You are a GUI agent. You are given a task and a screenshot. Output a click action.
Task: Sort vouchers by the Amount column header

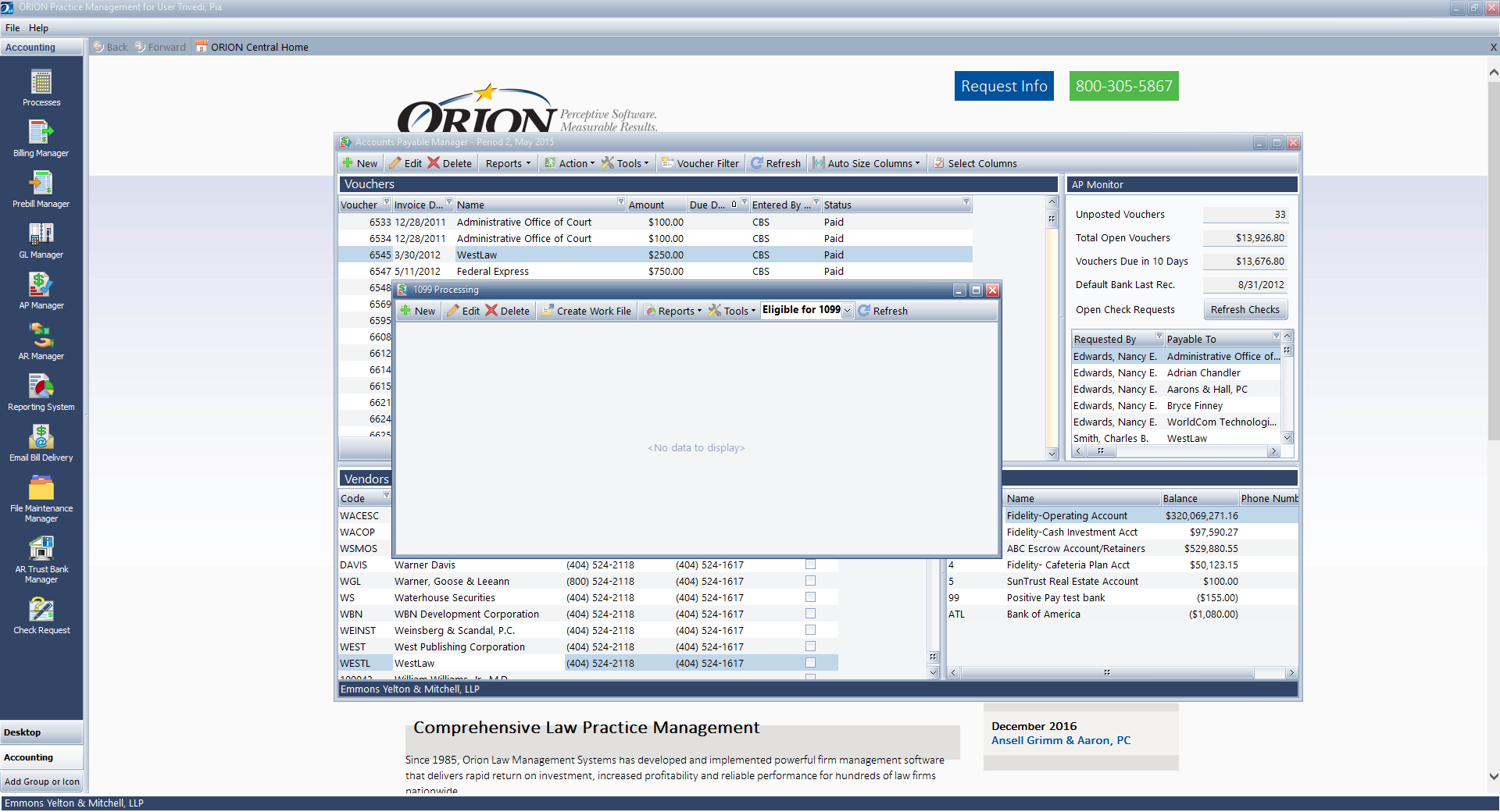[x=655, y=205]
